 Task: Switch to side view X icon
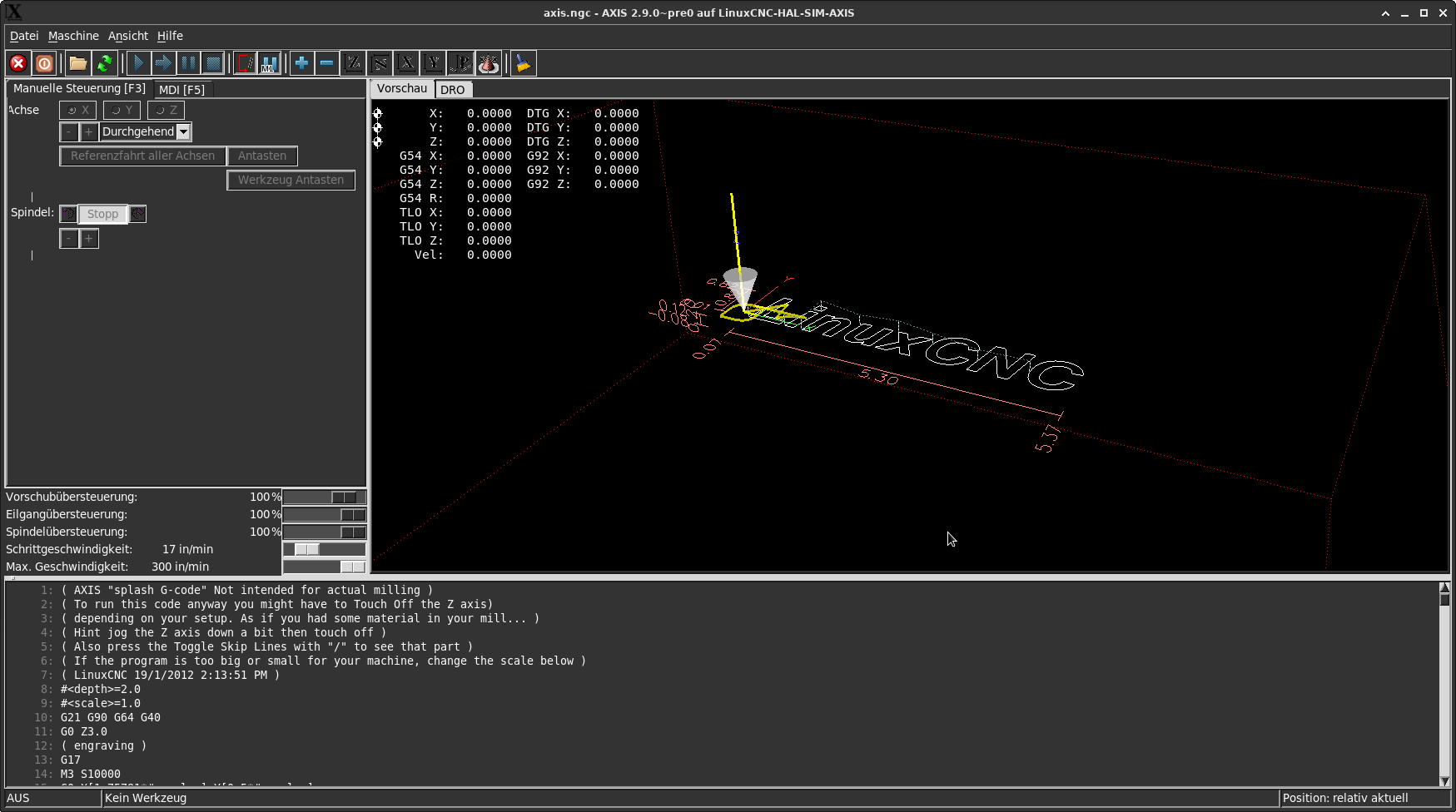[406, 63]
